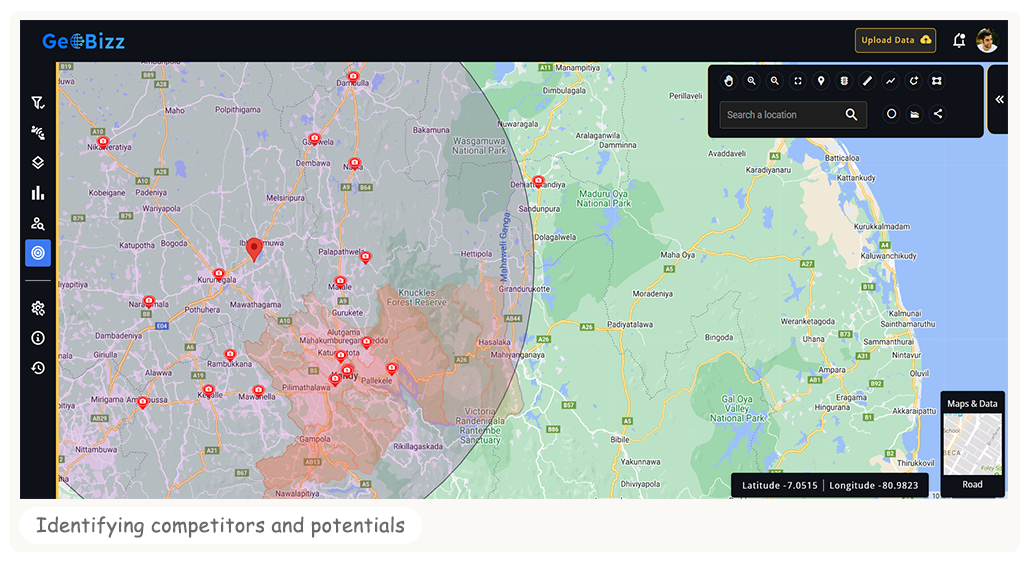Open the user profile avatar
The image size is (1031, 567).
point(987,40)
